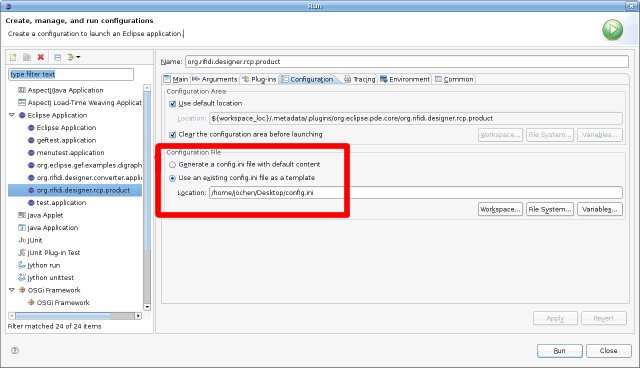The width and height of the screenshot is (640, 368).
Task: Select org.rifidi.designer.converter configuration
Action: (x=85, y=177)
